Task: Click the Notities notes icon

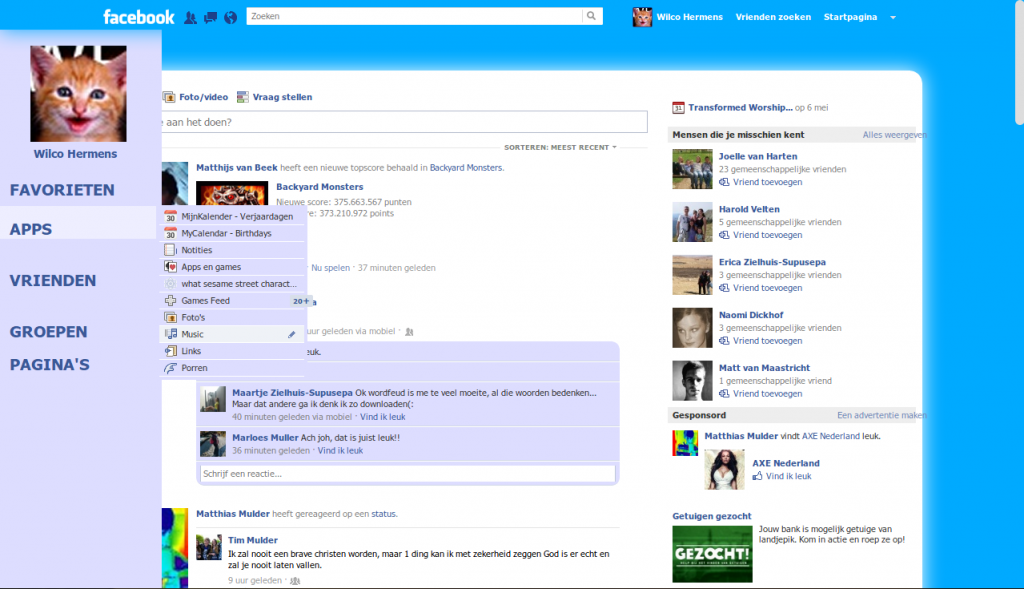Action: point(170,250)
